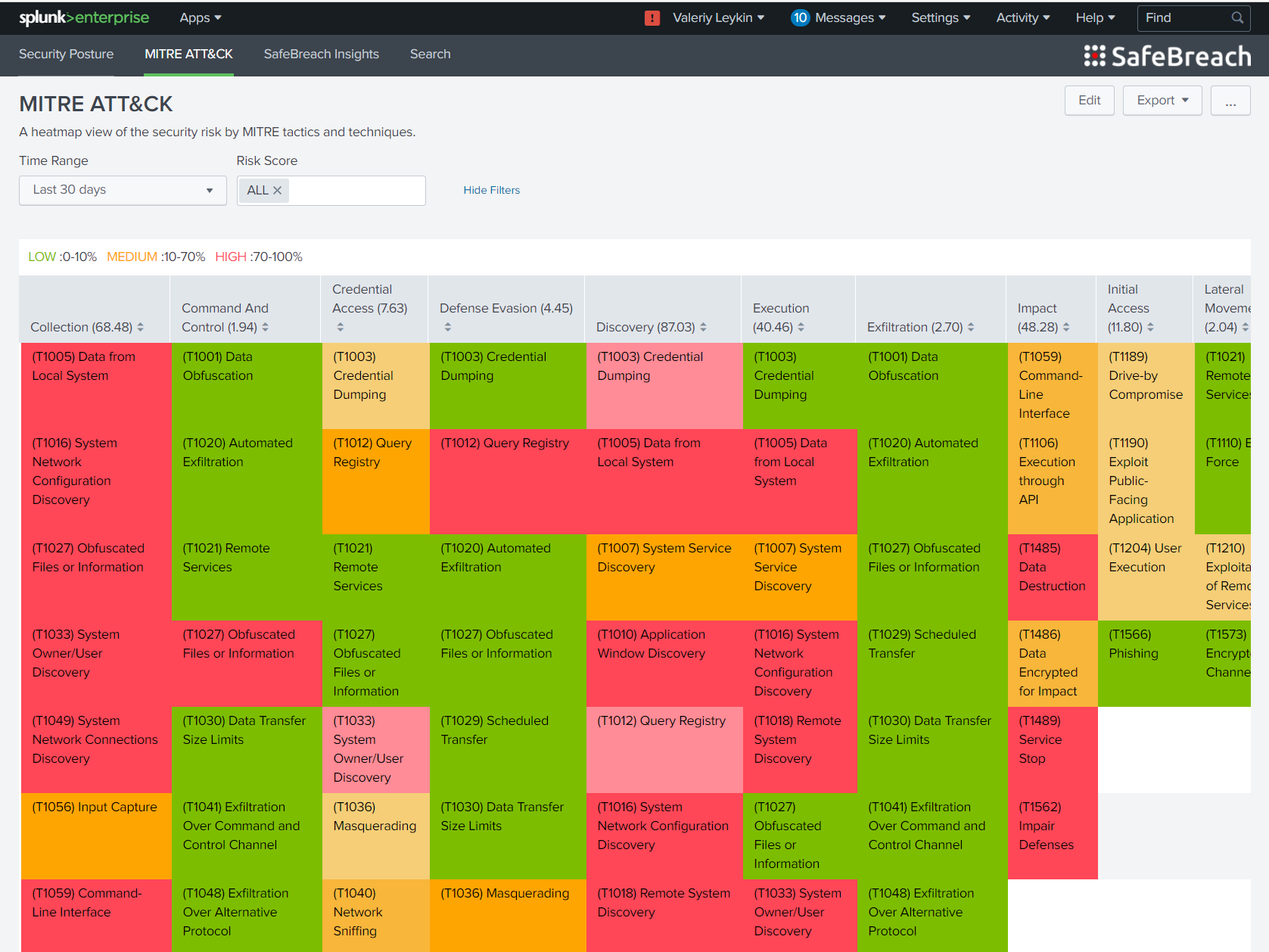Click the SafeBreach logo

click(1167, 56)
